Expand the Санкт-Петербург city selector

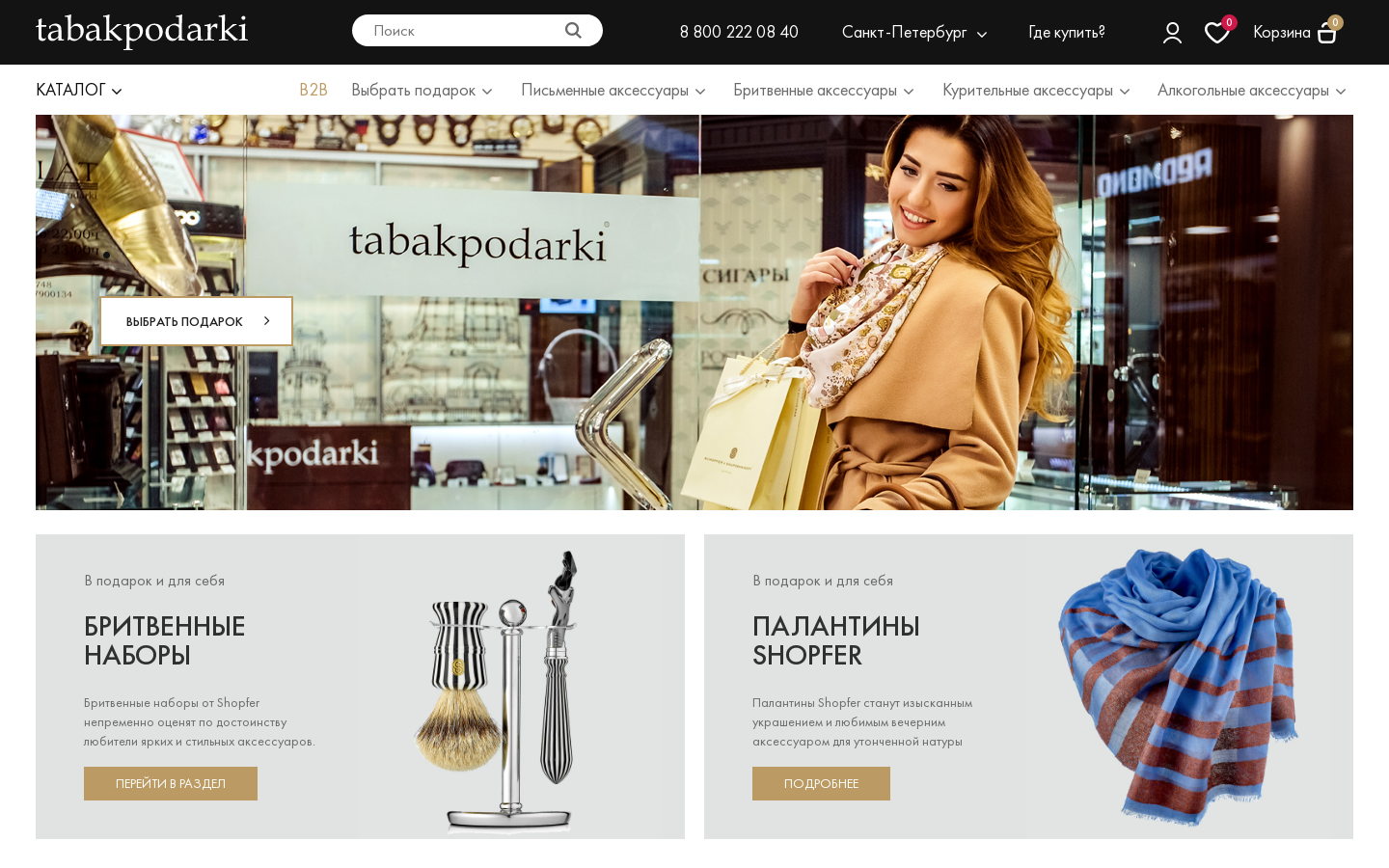tap(913, 33)
